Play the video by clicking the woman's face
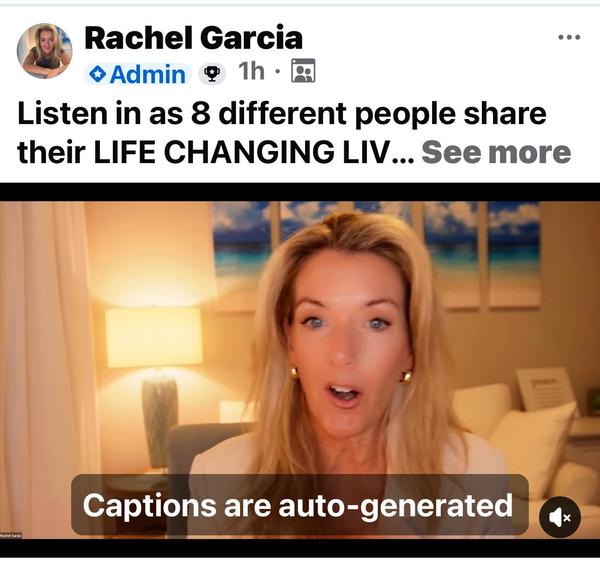 point(346,337)
